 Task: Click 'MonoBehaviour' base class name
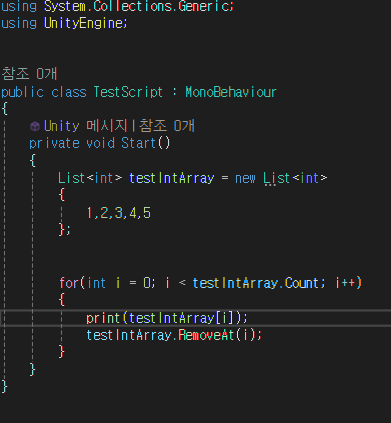231,92
